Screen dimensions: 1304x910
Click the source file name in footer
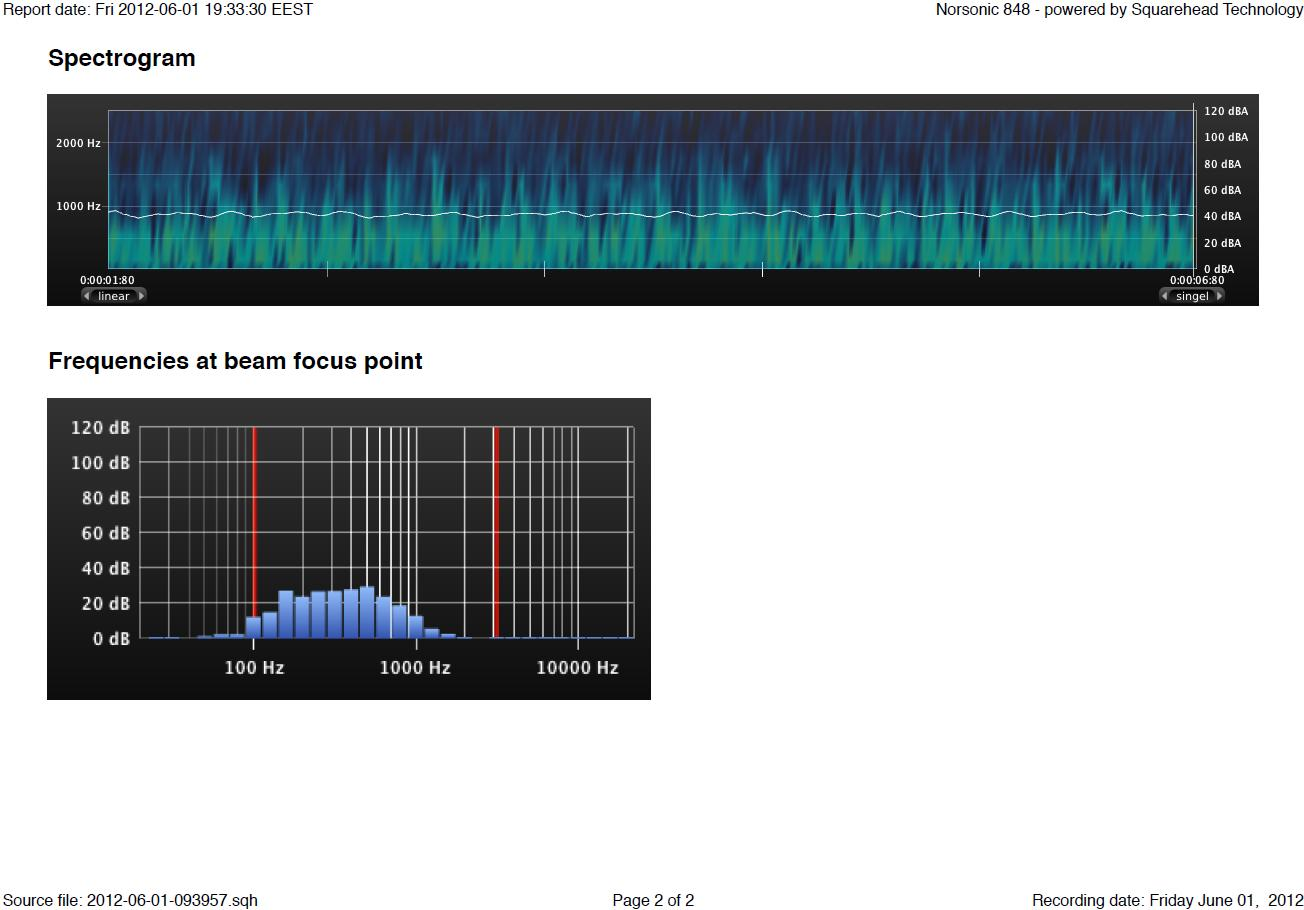(130, 901)
